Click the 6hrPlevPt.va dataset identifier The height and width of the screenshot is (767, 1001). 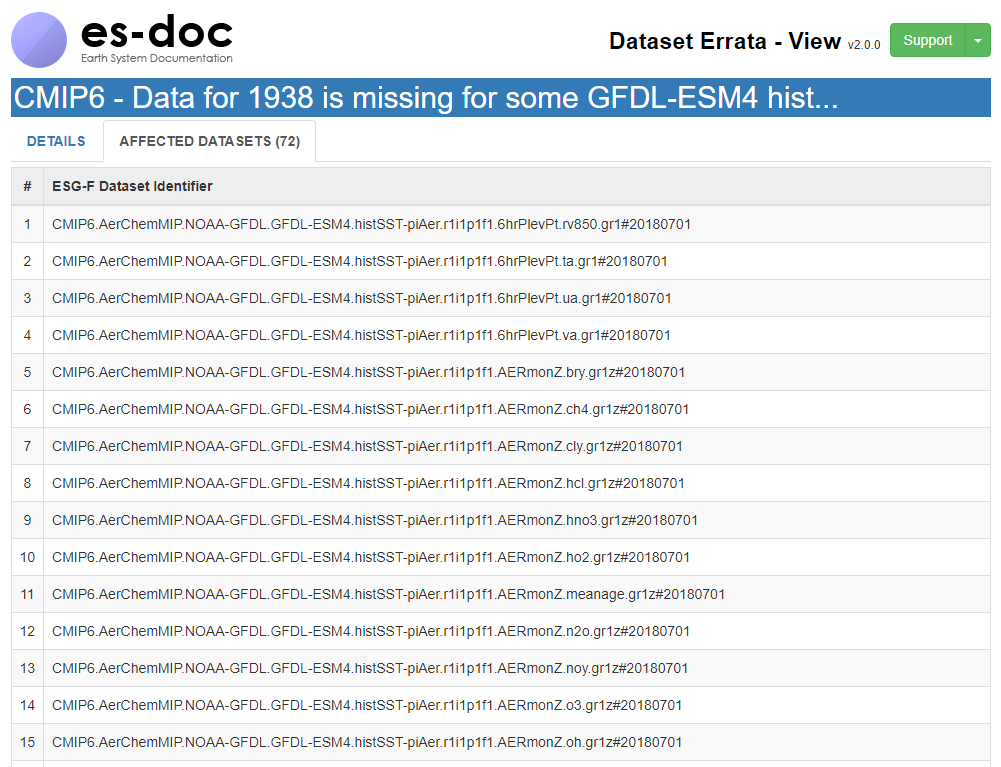coord(361,335)
